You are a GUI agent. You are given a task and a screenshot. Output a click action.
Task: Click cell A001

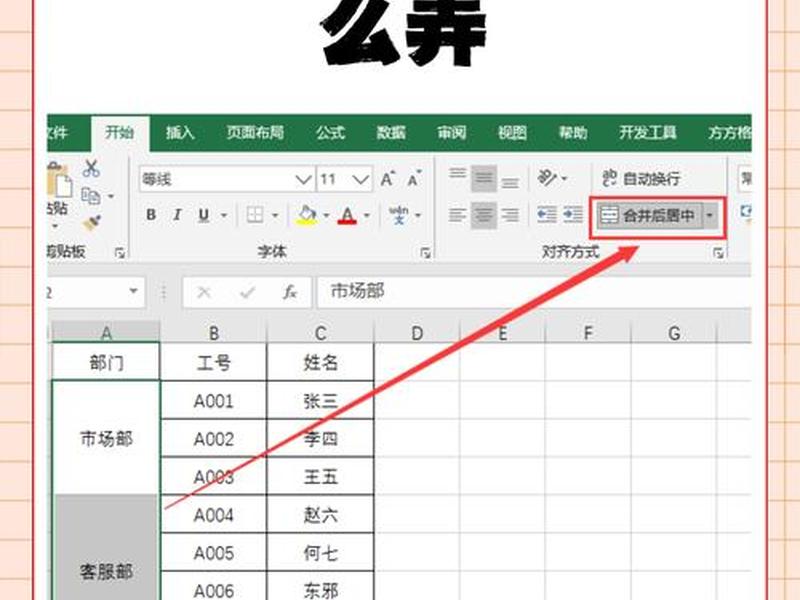214,401
